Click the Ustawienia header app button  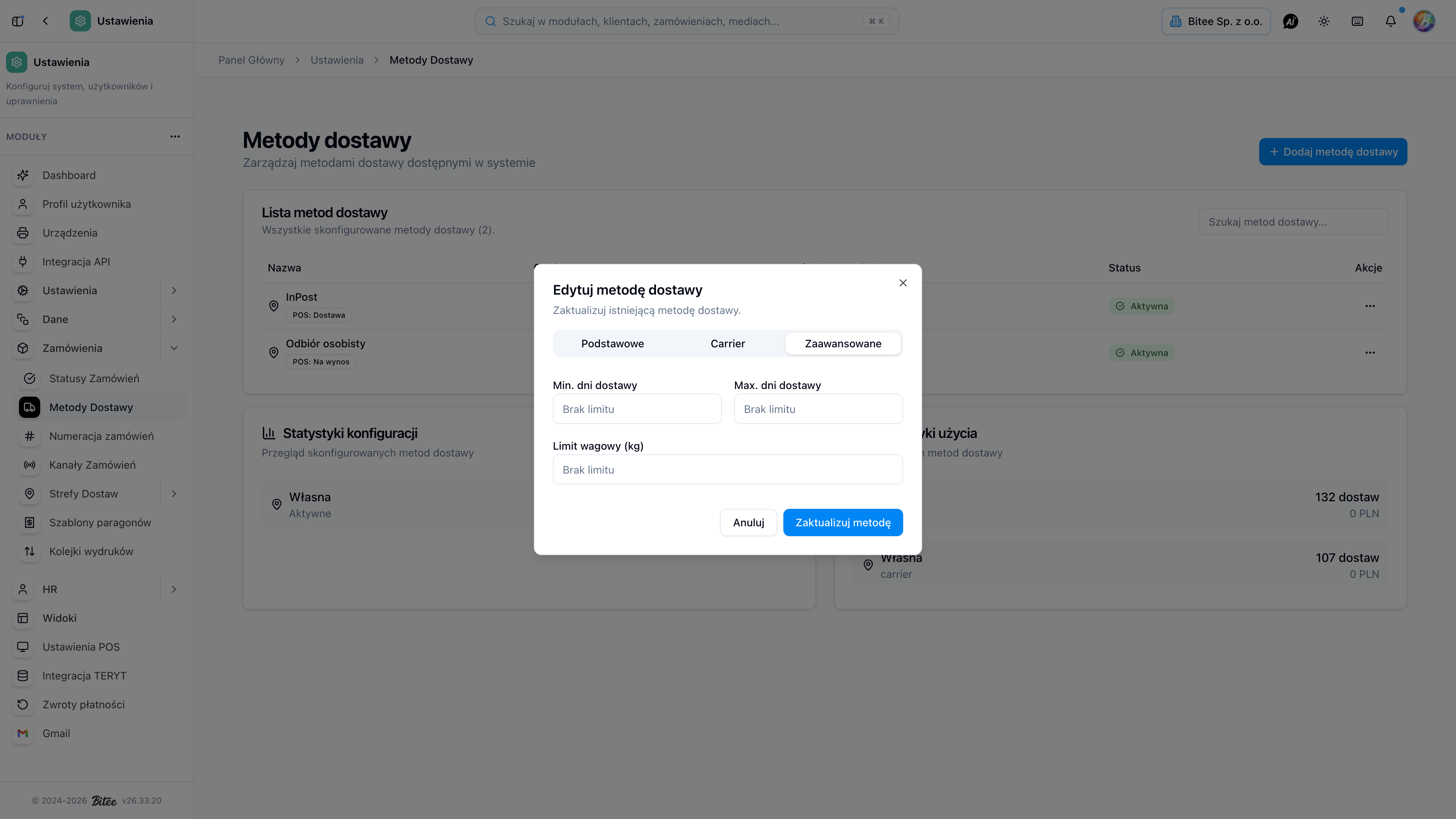click(x=112, y=21)
